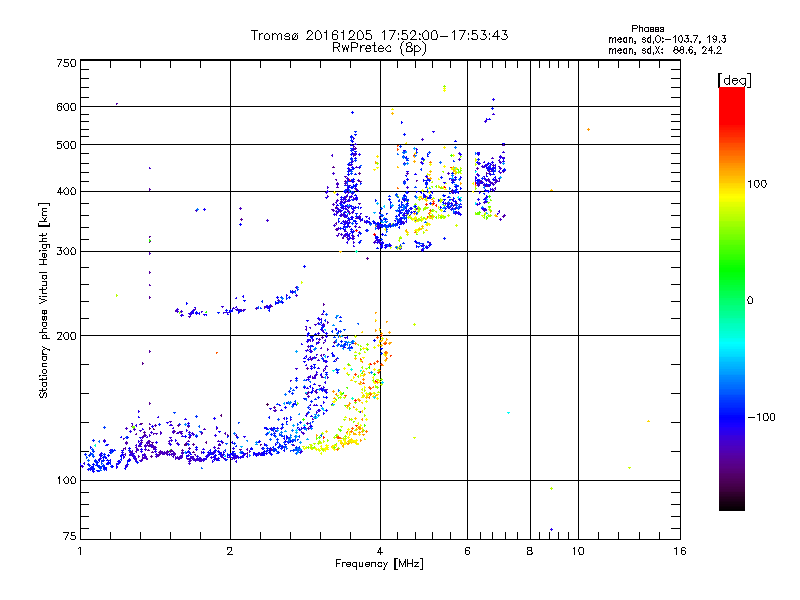Viewport: 800px width, 600px height.
Task: Click the x-axis tick label '2'
Action: click(230, 551)
